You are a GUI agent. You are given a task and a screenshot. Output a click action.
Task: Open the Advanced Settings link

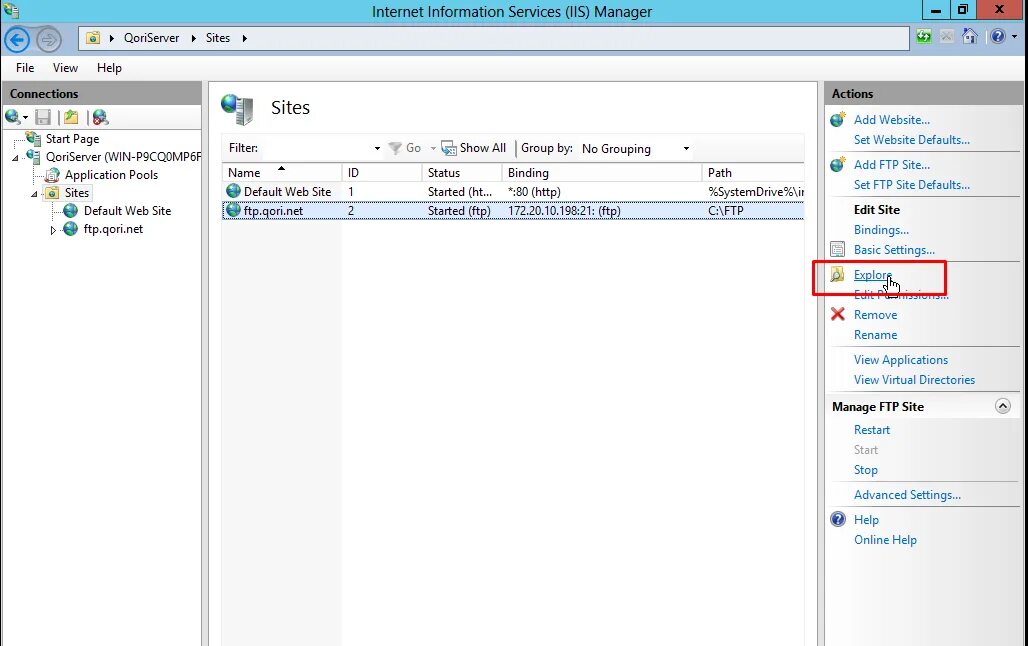[907, 495]
